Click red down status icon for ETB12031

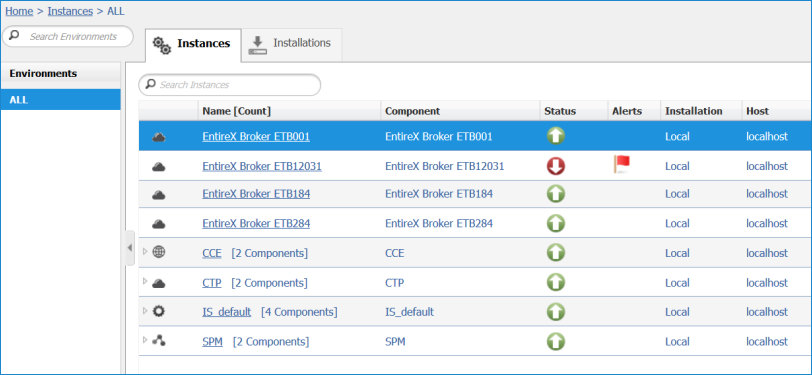556,166
